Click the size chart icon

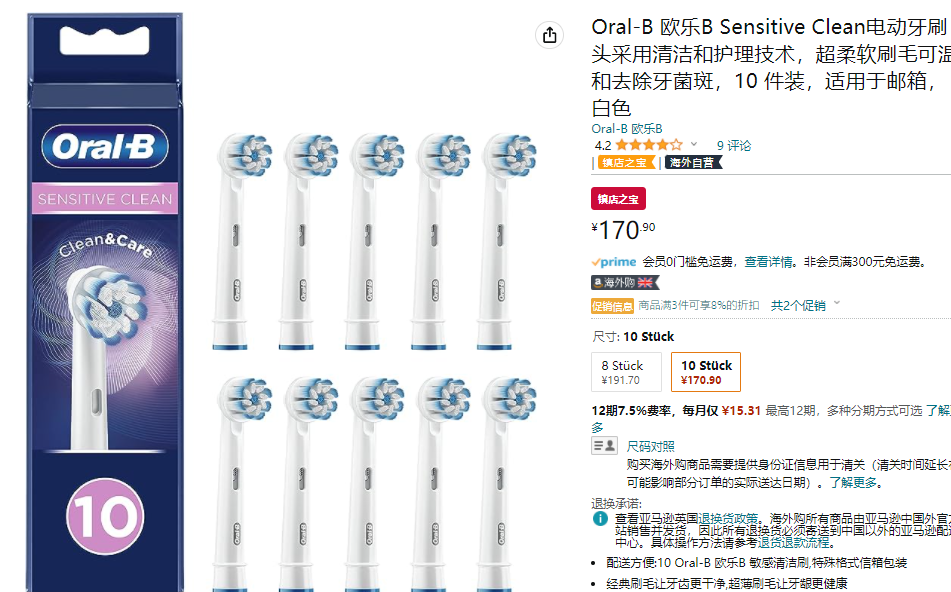pyautogui.click(x=603, y=446)
